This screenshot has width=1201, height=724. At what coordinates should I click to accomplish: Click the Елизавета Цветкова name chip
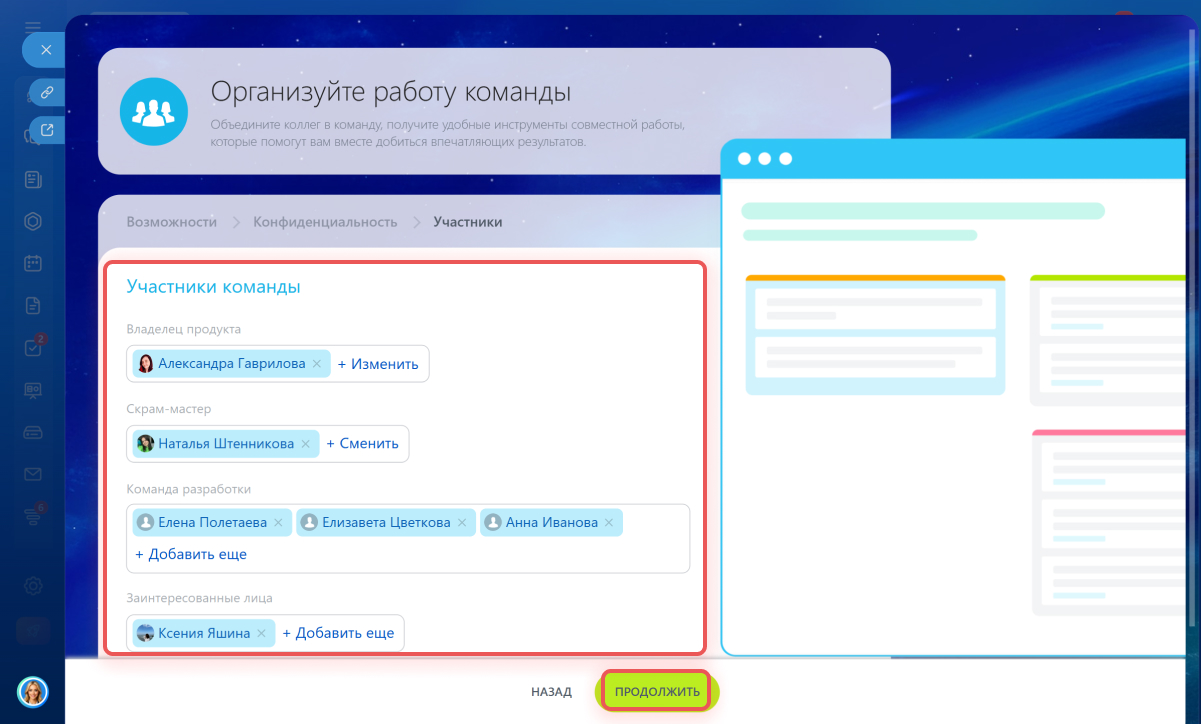click(386, 522)
